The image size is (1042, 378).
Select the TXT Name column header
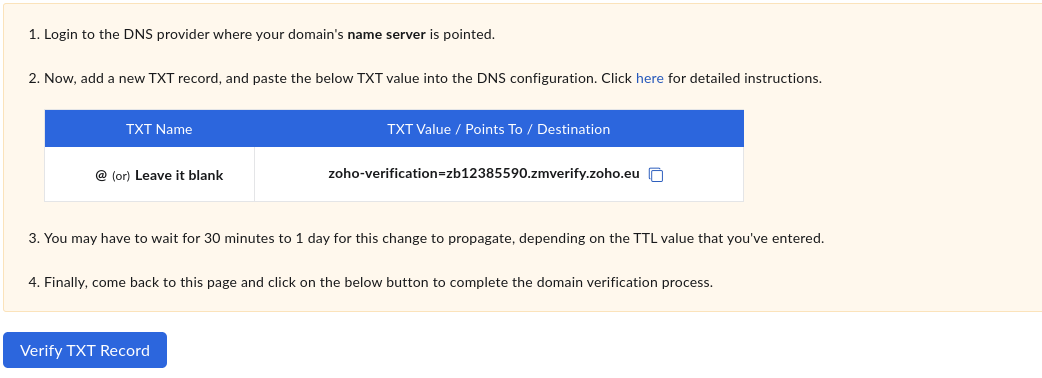159,129
